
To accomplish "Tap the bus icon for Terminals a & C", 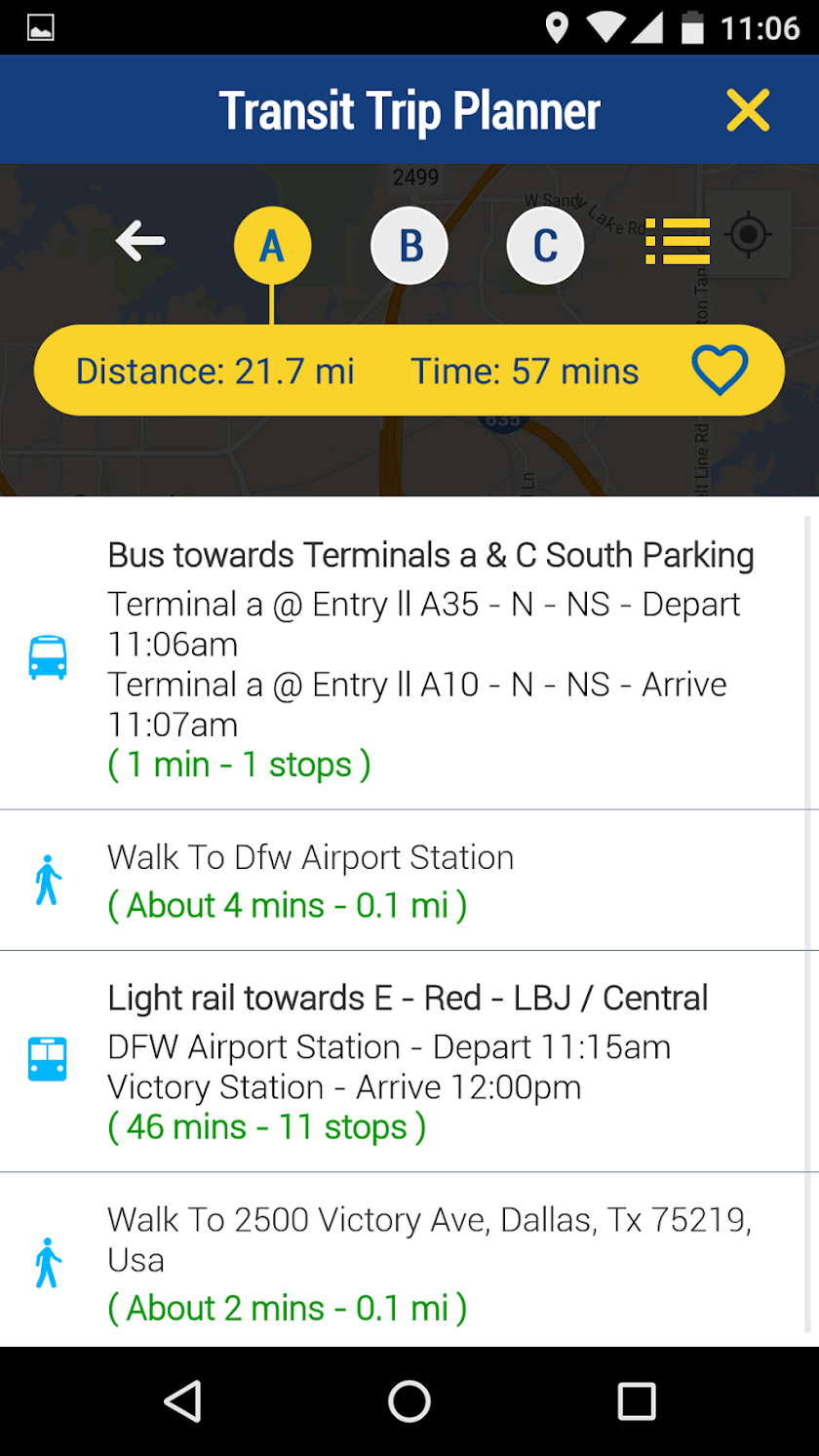I will tap(48, 657).
